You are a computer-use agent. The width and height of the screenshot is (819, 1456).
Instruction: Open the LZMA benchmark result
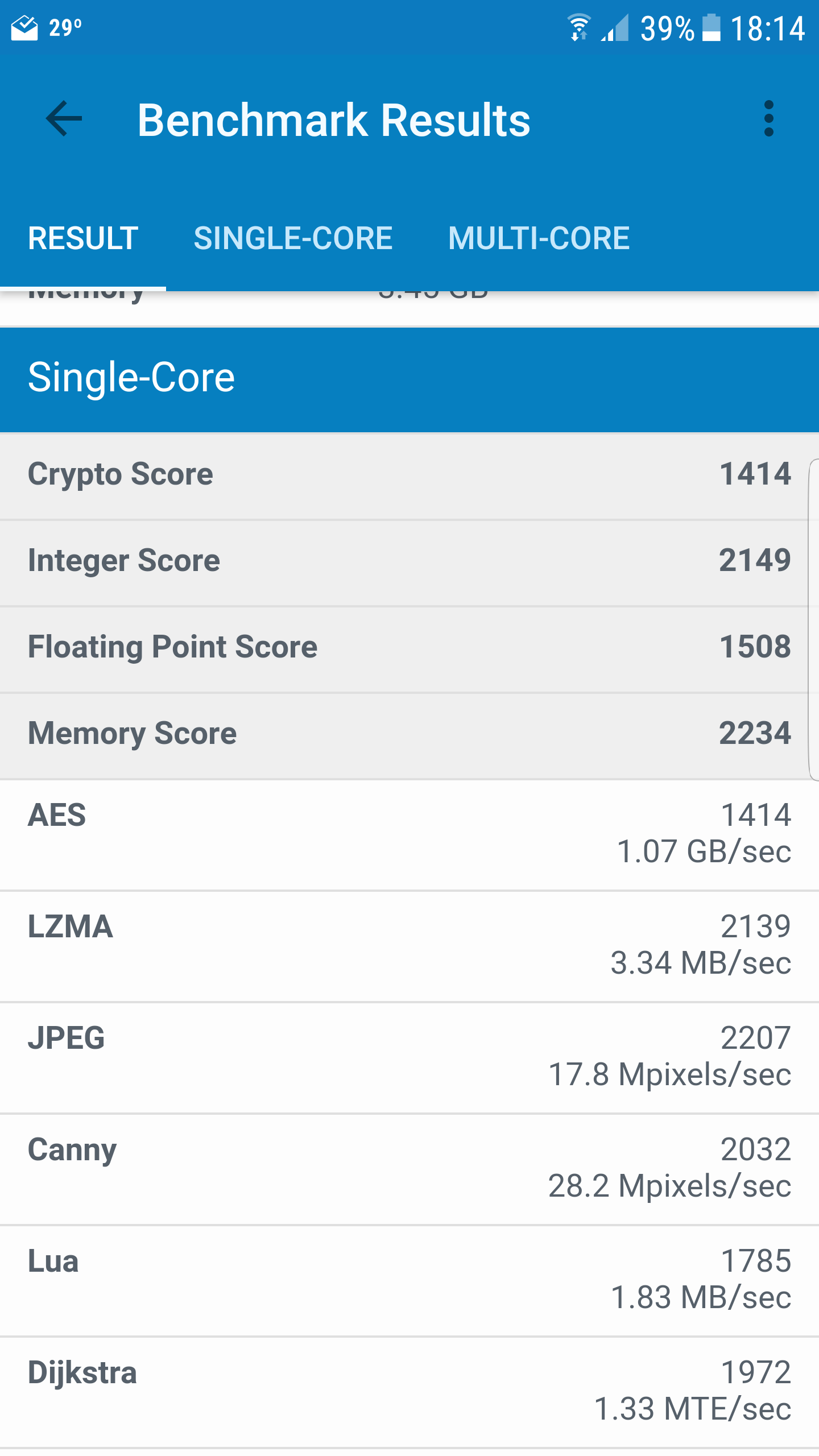(x=409, y=945)
